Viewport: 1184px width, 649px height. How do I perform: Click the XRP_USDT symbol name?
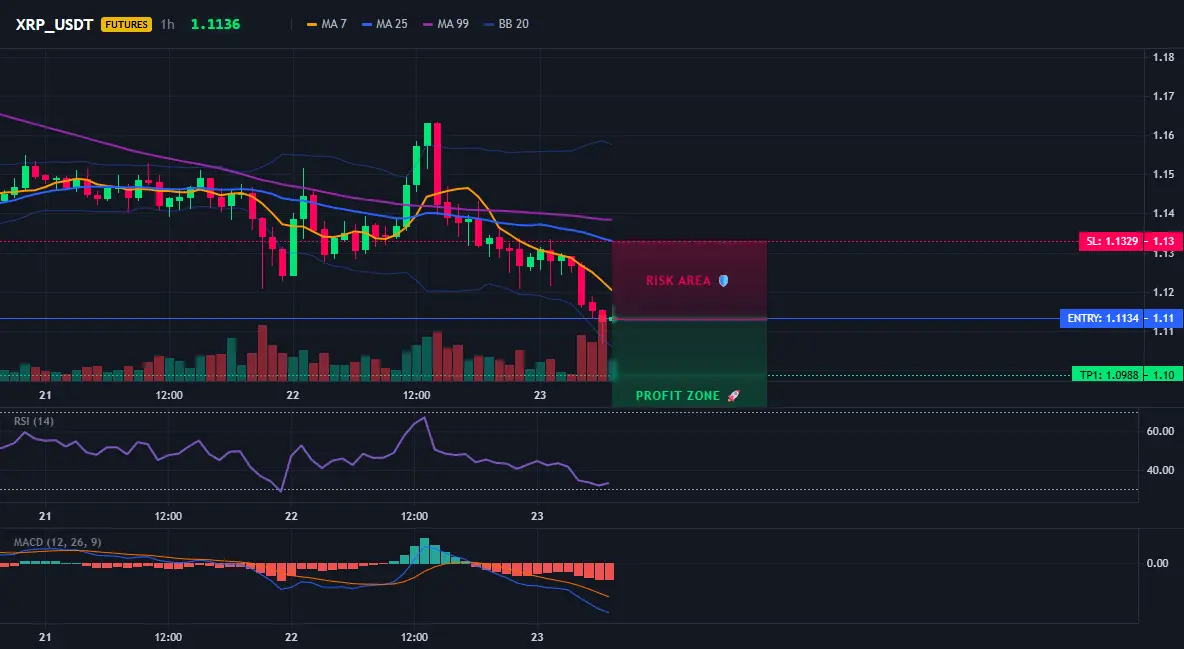(x=54, y=24)
